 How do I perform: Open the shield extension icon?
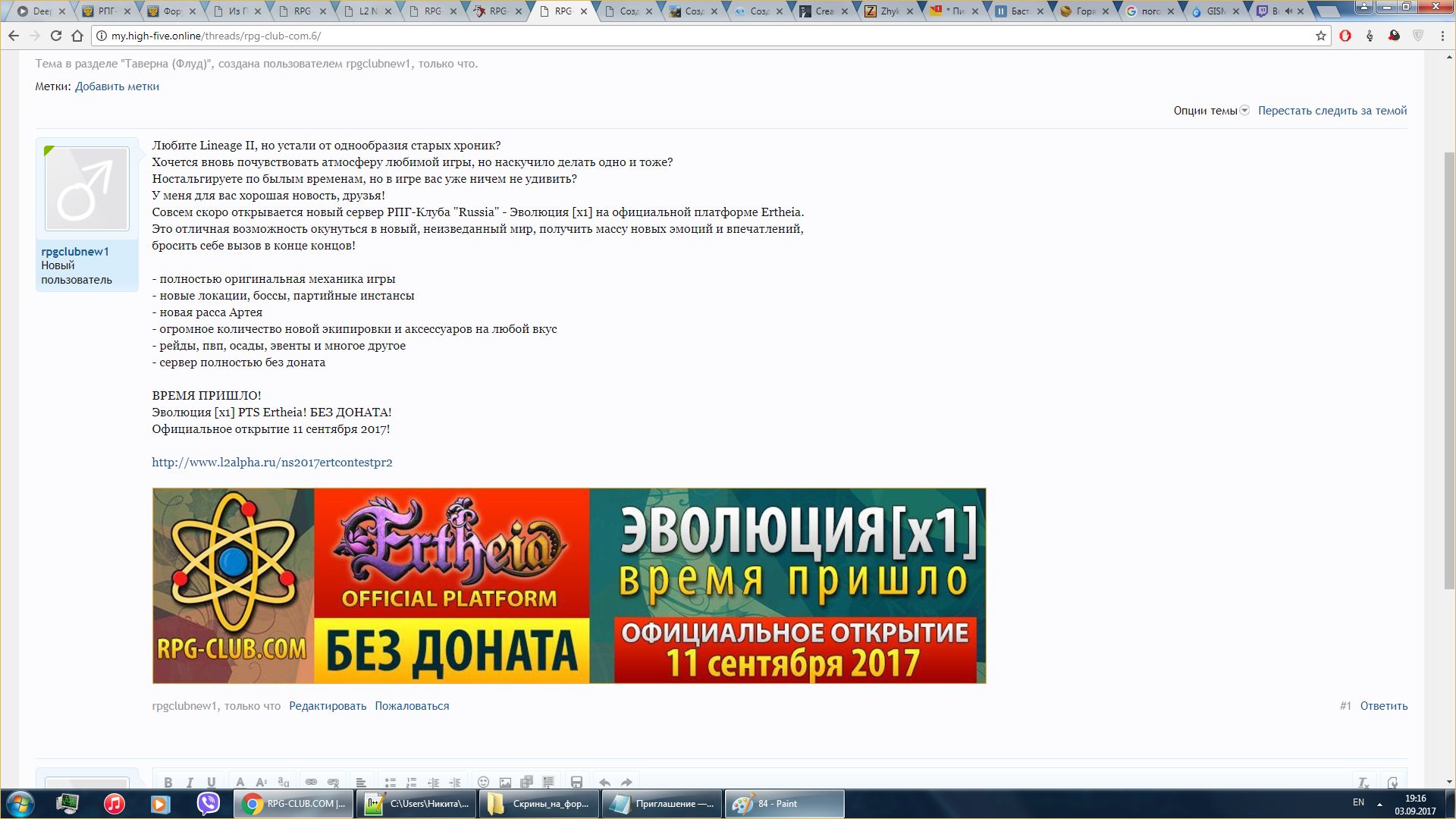point(1418,36)
